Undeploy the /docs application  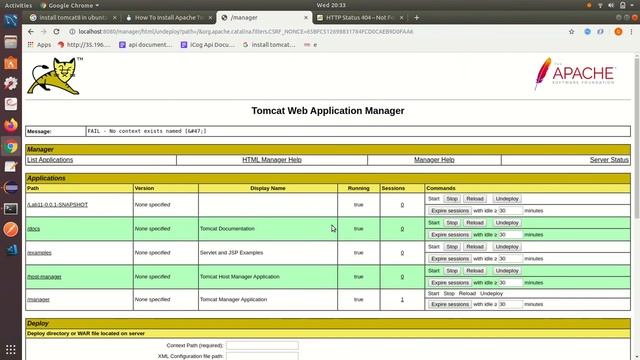507,223
